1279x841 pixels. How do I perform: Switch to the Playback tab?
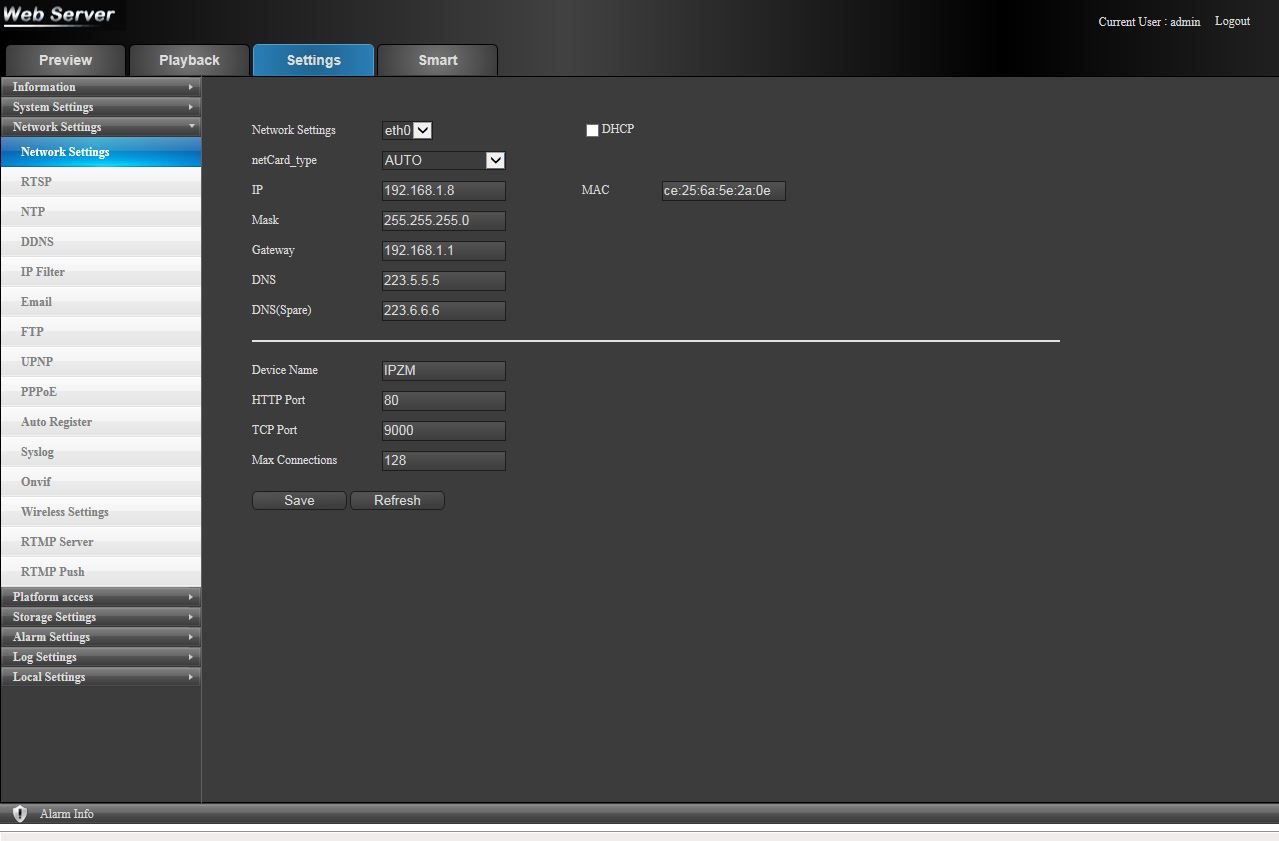(189, 60)
